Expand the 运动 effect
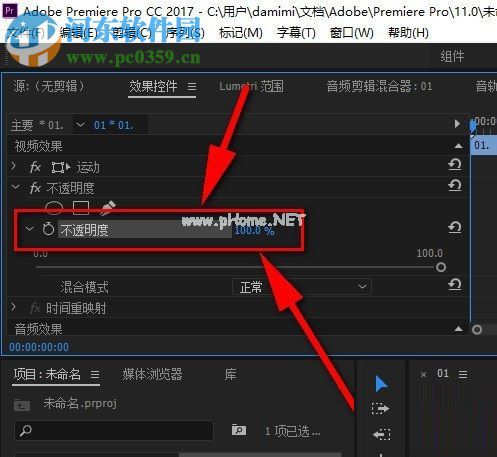Screen dimensions: 497x457 tap(13, 166)
